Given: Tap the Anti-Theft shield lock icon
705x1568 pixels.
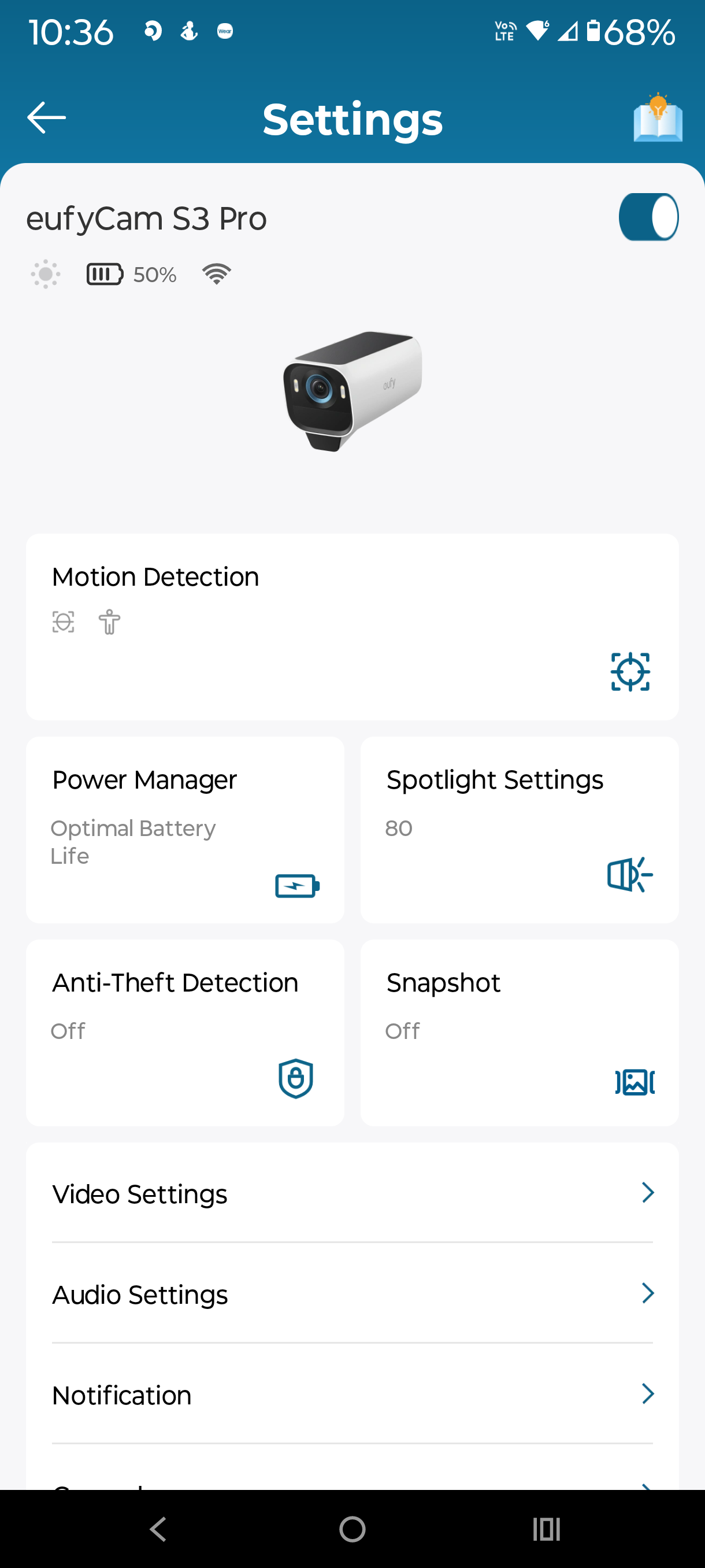Looking at the screenshot, I should (x=296, y=1079).
